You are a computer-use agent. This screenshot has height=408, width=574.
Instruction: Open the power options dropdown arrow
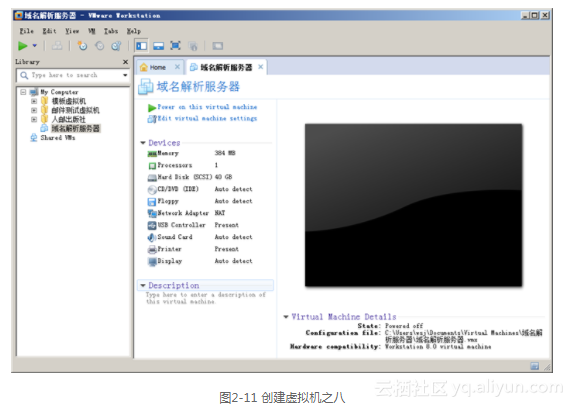click(x=35, y=46)
